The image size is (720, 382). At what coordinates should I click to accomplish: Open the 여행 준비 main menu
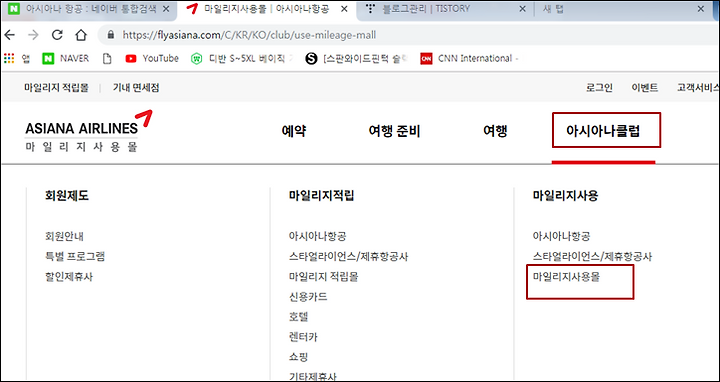(394, 131)
